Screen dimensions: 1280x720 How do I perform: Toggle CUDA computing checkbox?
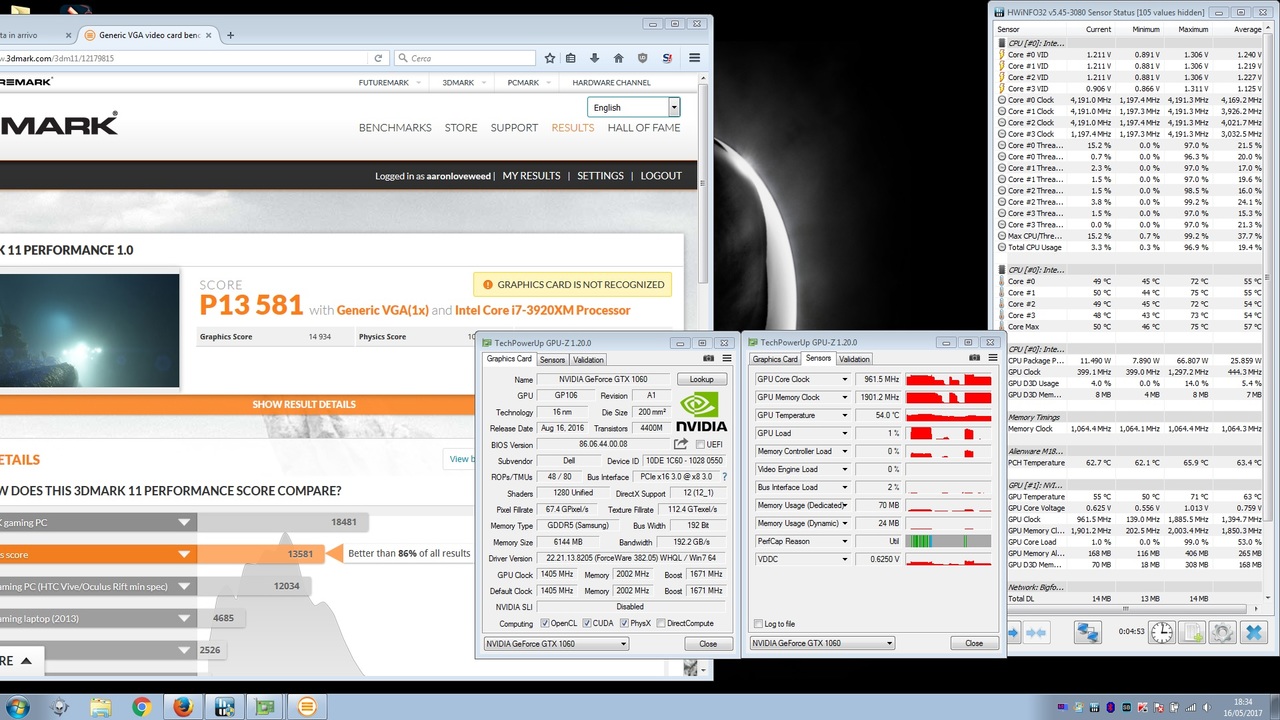pyautogui.click(x=586, y=623)
